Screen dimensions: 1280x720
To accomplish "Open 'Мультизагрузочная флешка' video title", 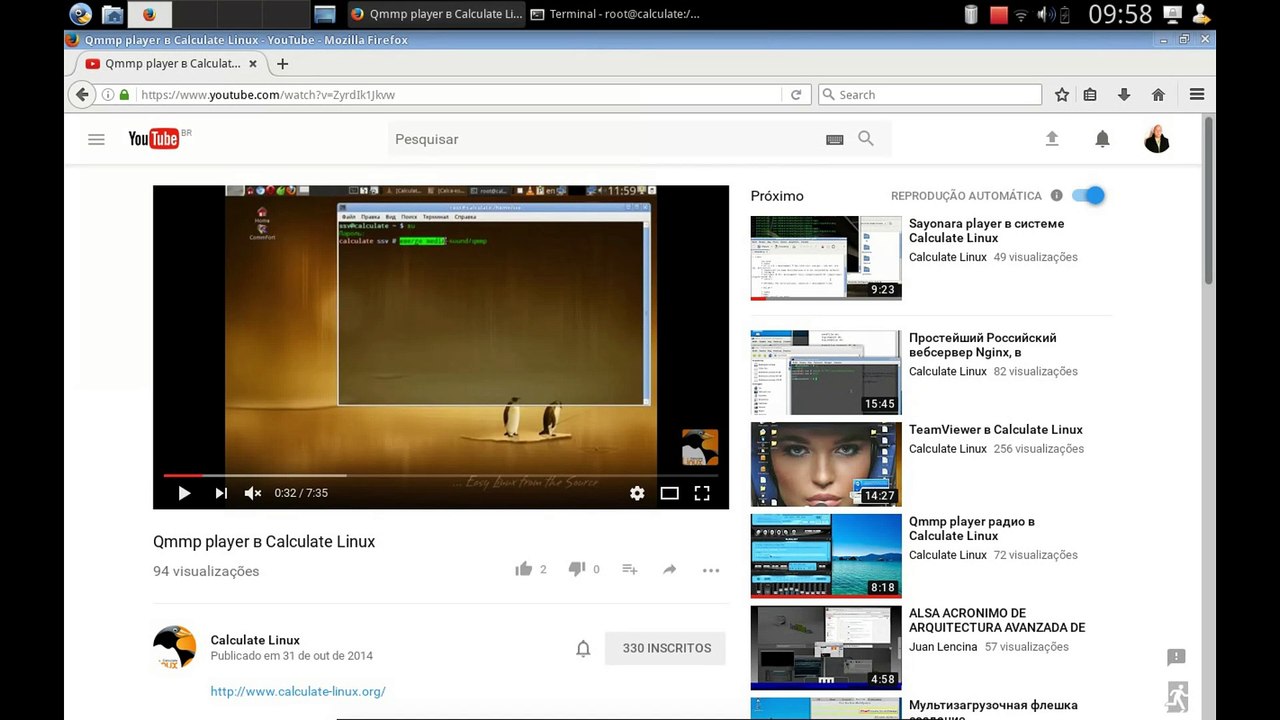I will coord(993,708).
